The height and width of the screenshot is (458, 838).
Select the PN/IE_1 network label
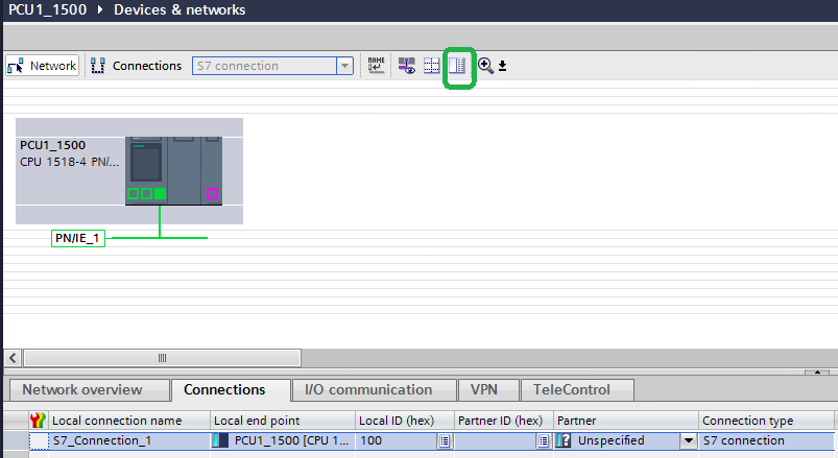[x=78, y=238]
